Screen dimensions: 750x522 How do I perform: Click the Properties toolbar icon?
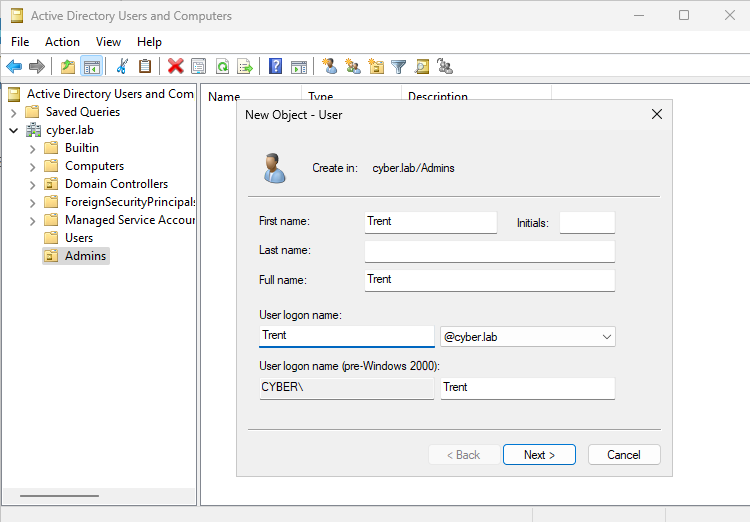(198, 67)
